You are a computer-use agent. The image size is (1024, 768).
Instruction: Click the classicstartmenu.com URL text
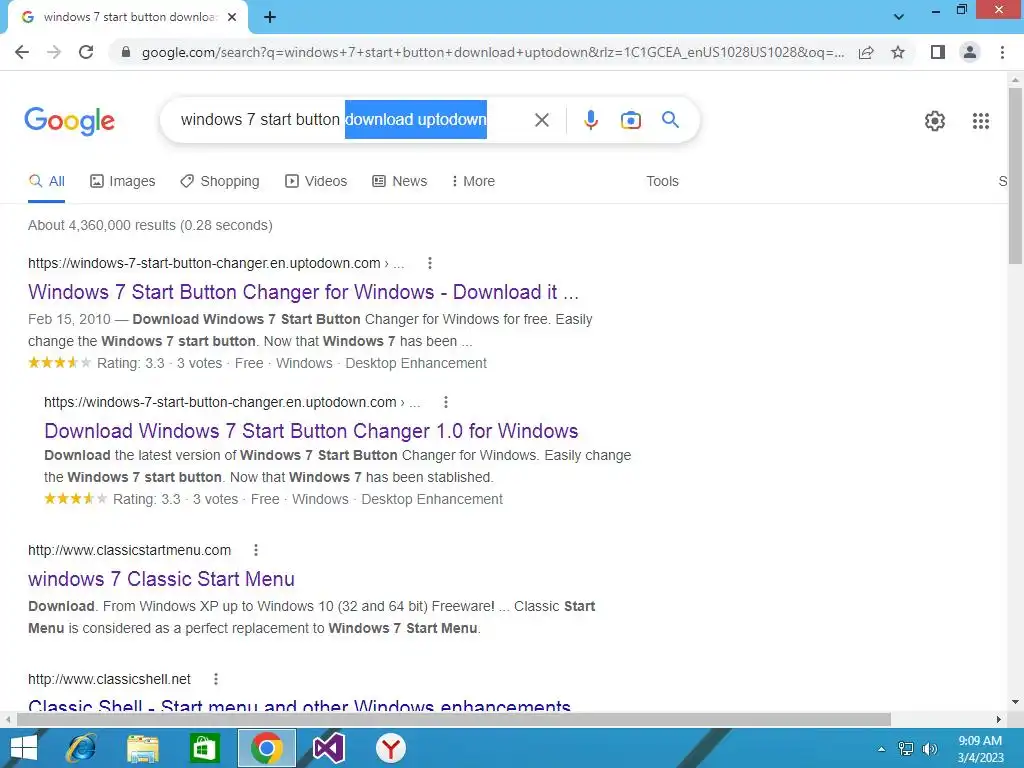129,550
